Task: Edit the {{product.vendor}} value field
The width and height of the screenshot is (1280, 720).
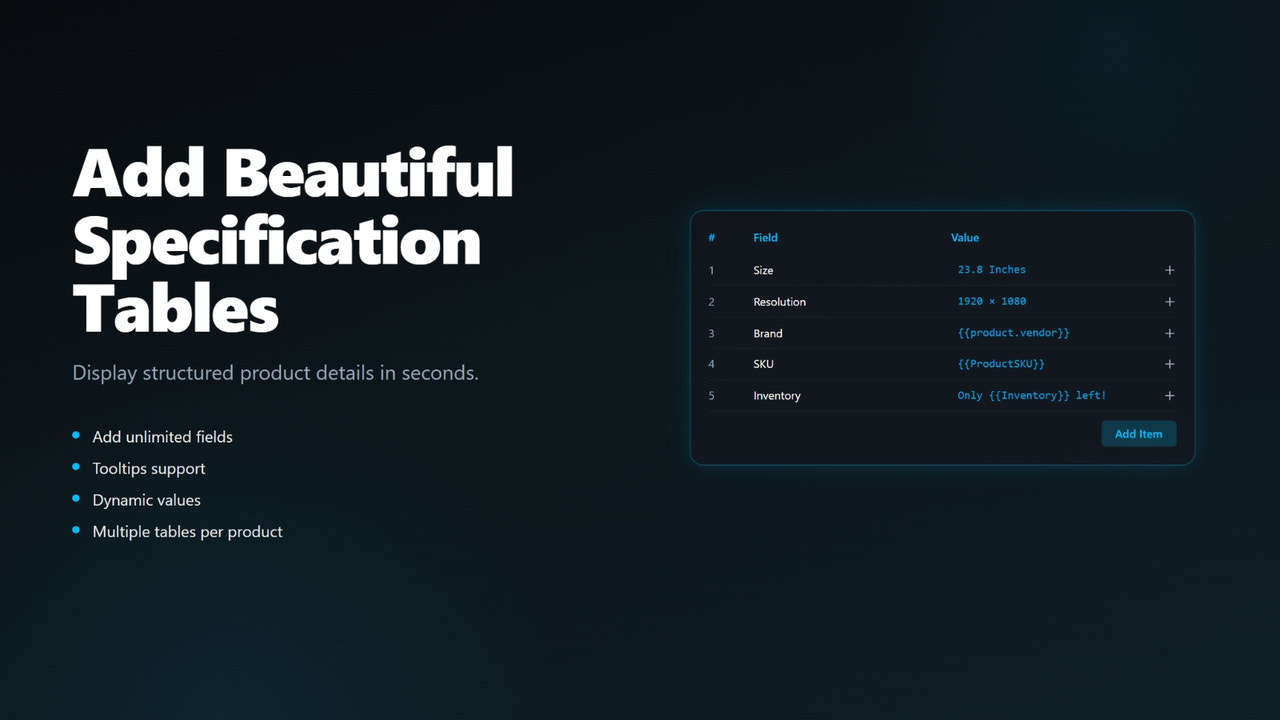Action: click(x=1013, y=333)
